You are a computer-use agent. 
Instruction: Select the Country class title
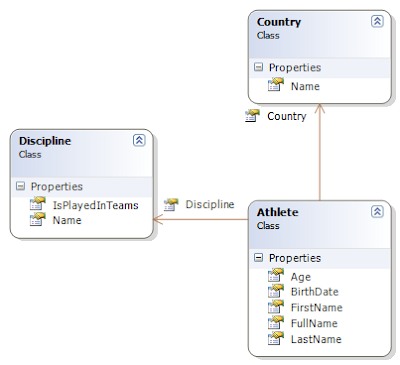click(x=279, y=22)
